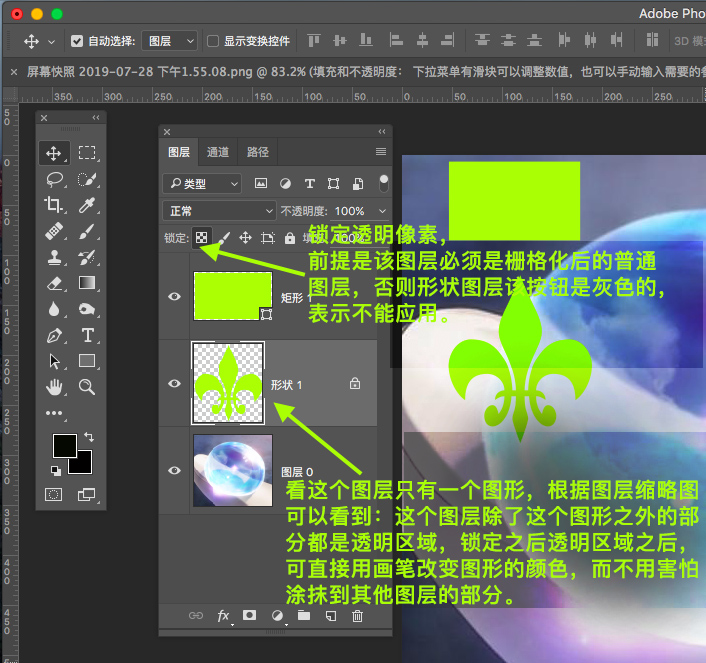This screenshot has width=706, height=663.
Task: Select the Blur tool
Action: [54, 309]
